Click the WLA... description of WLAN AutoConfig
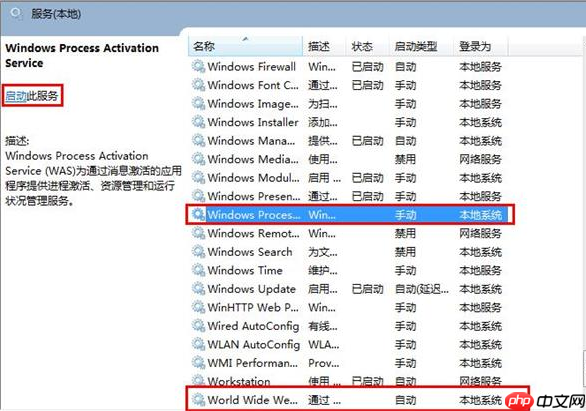 click(324, 344)
